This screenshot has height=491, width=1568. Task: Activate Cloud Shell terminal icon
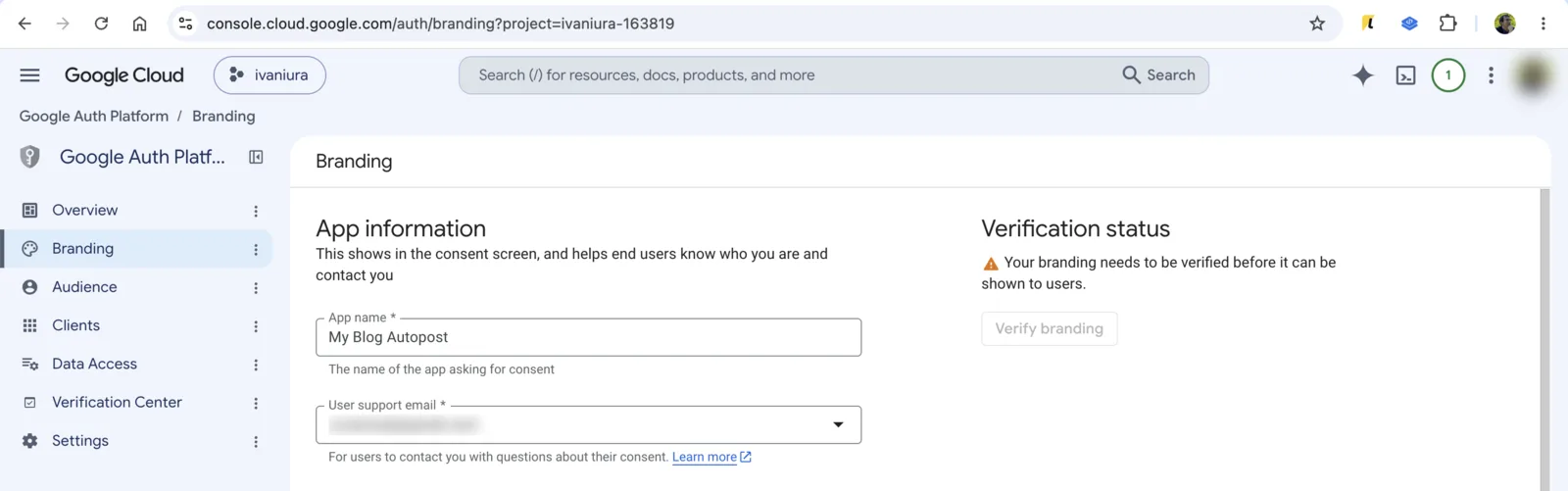pyautogui.click(x=1406, y=75)
